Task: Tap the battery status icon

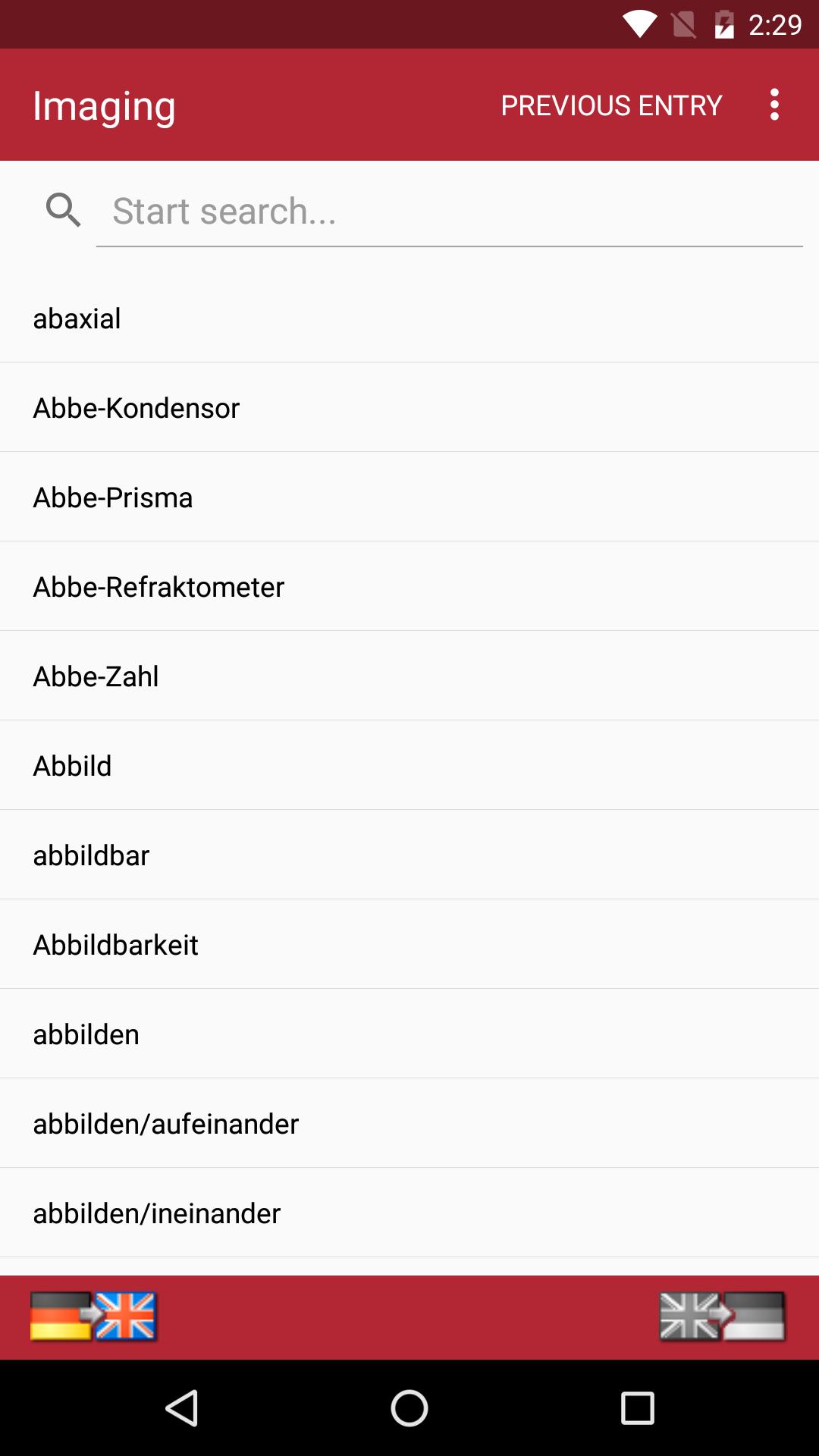Action: click(724, 24)
